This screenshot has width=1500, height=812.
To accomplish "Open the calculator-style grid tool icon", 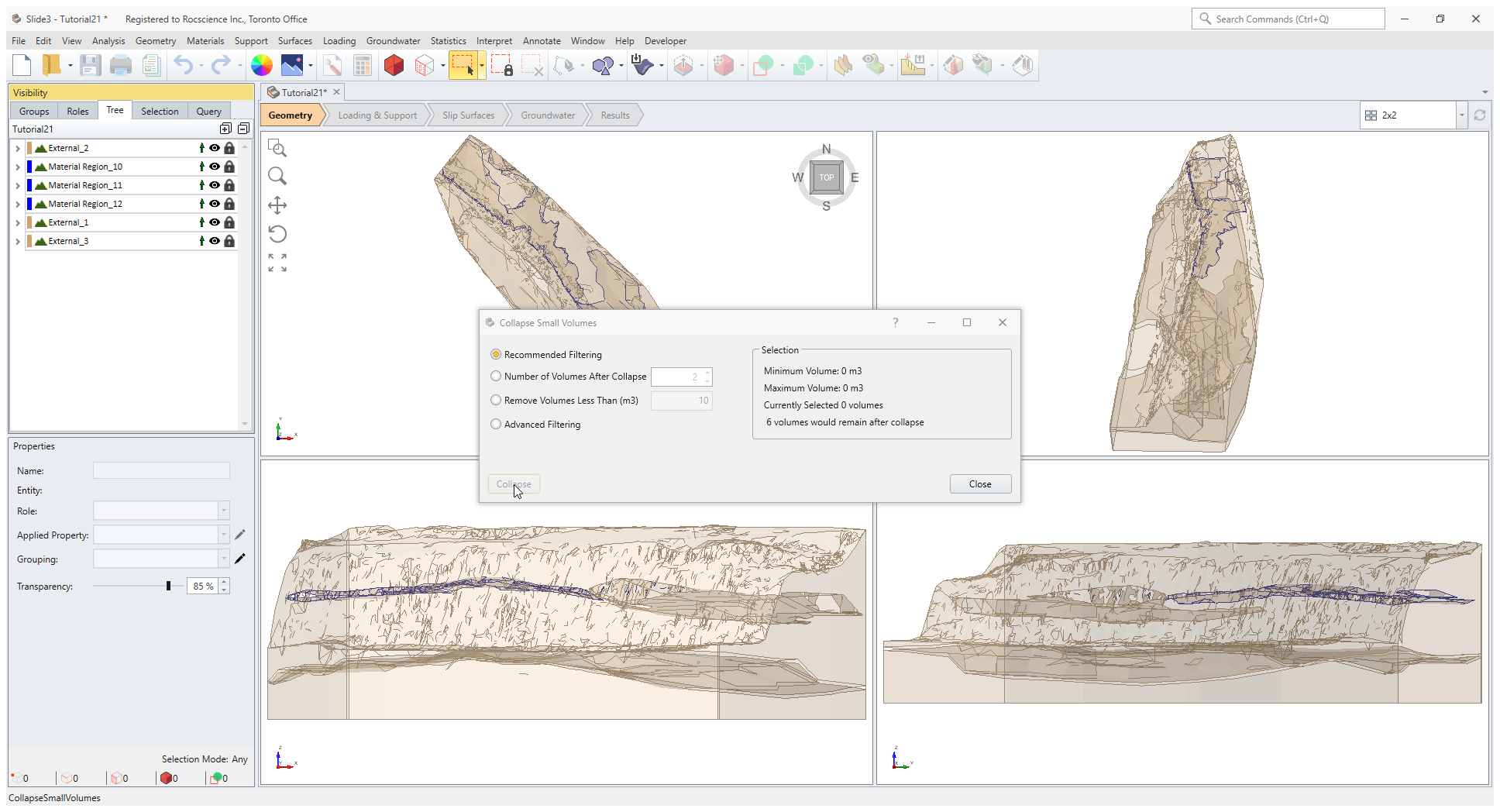I will click(362, 65).
